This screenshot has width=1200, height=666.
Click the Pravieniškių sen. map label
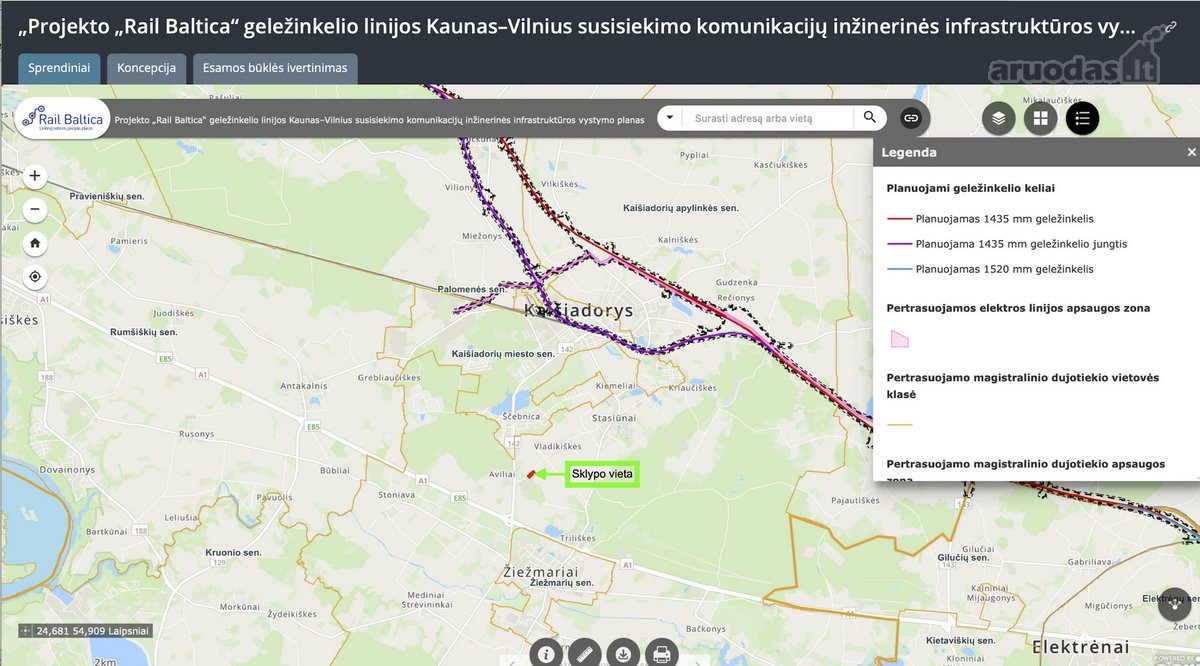click(x=107, y=196)
